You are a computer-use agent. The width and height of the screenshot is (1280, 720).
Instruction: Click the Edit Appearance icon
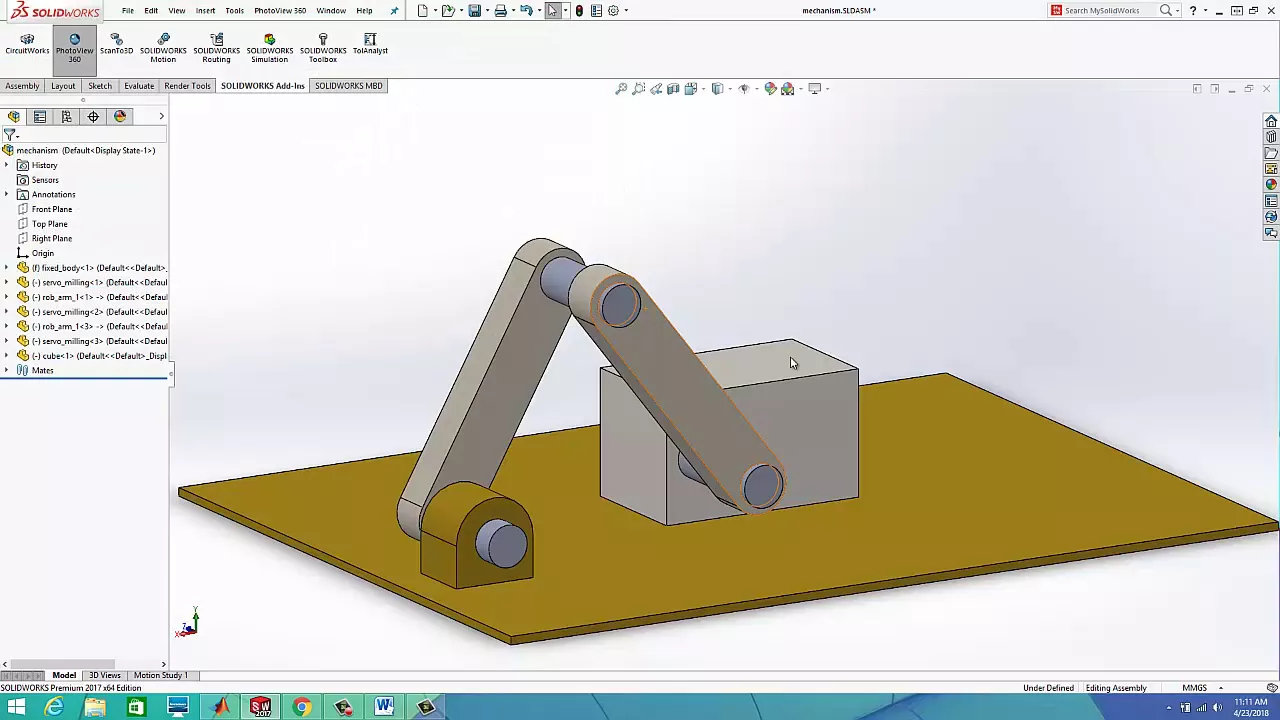pos(770,89)
